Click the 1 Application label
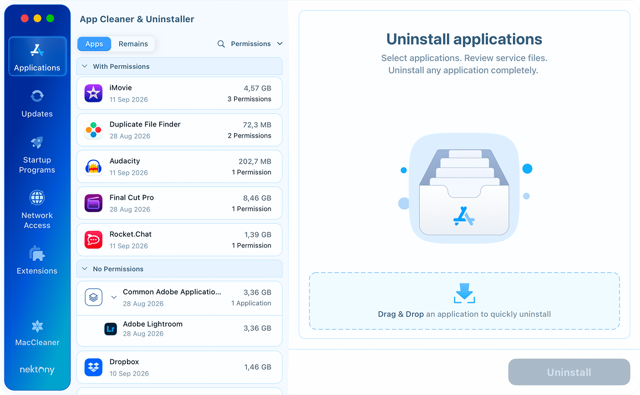Screen dimensions: 640x395 [x=251, y=303]
